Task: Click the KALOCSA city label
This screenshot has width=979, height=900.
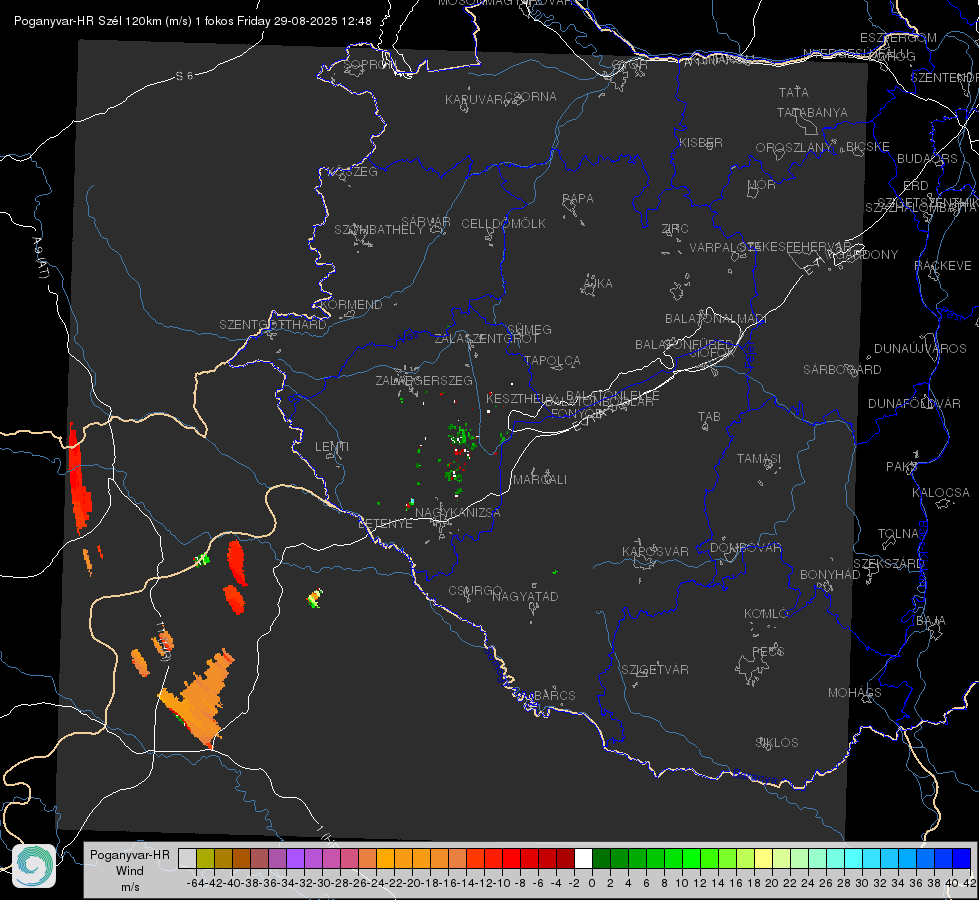Action: 940,492
